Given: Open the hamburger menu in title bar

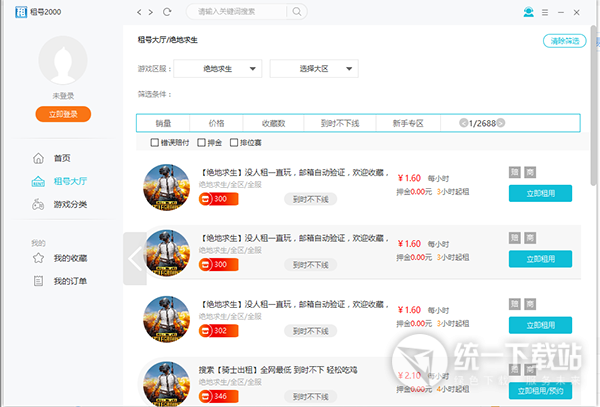Looking at the screenshot, I should (545, 12).
